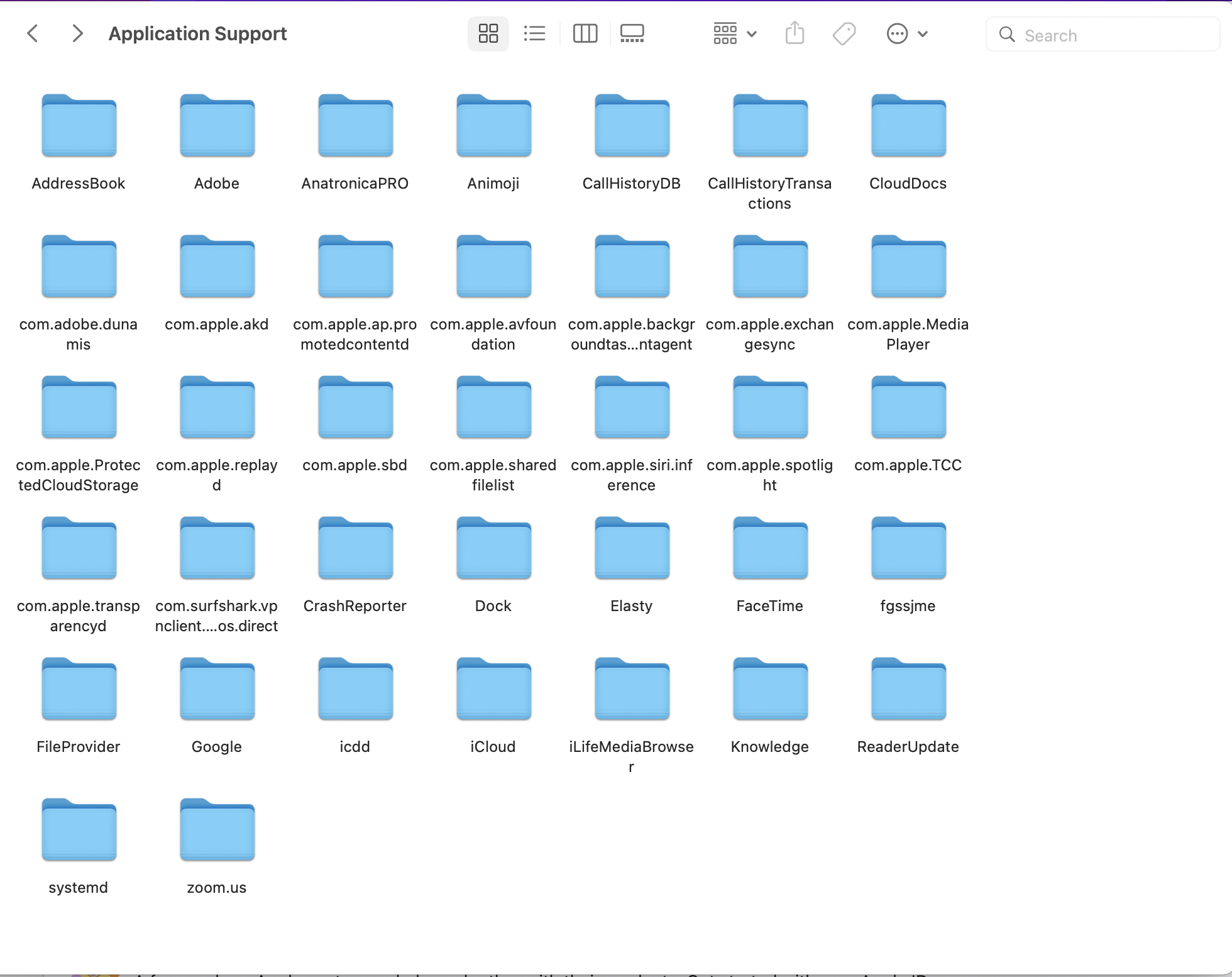Click the Application Support window title
This screenshot has height=977, width=1232.
(197, 33)
